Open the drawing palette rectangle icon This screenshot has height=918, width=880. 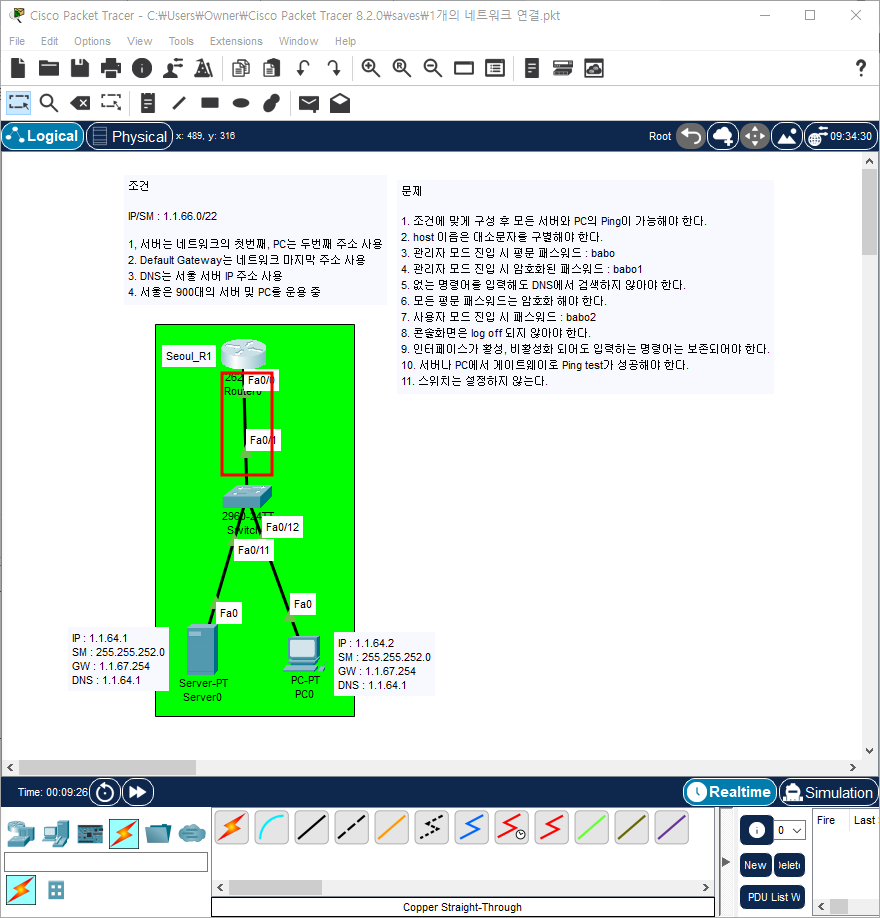point(464,68)
